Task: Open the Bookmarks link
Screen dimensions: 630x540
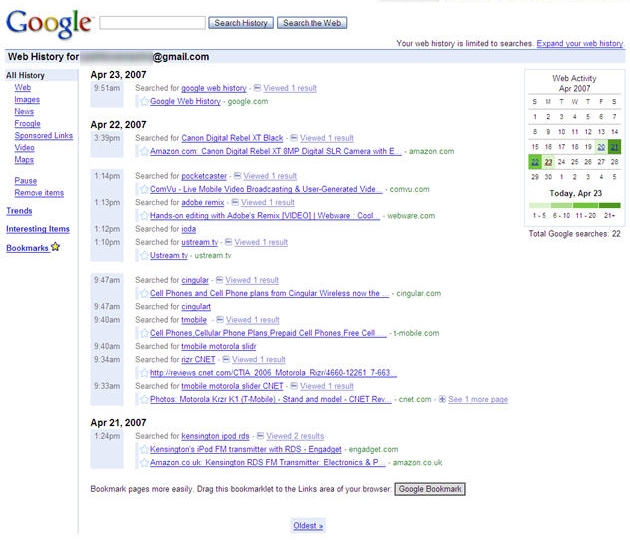Action: pyautogui.click(x=27, y=248)
